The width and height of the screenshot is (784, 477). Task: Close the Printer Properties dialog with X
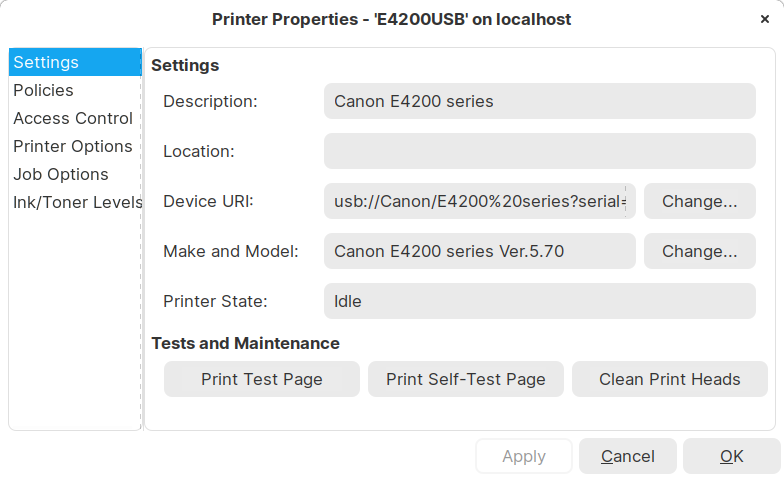click(x=765, y=19)
